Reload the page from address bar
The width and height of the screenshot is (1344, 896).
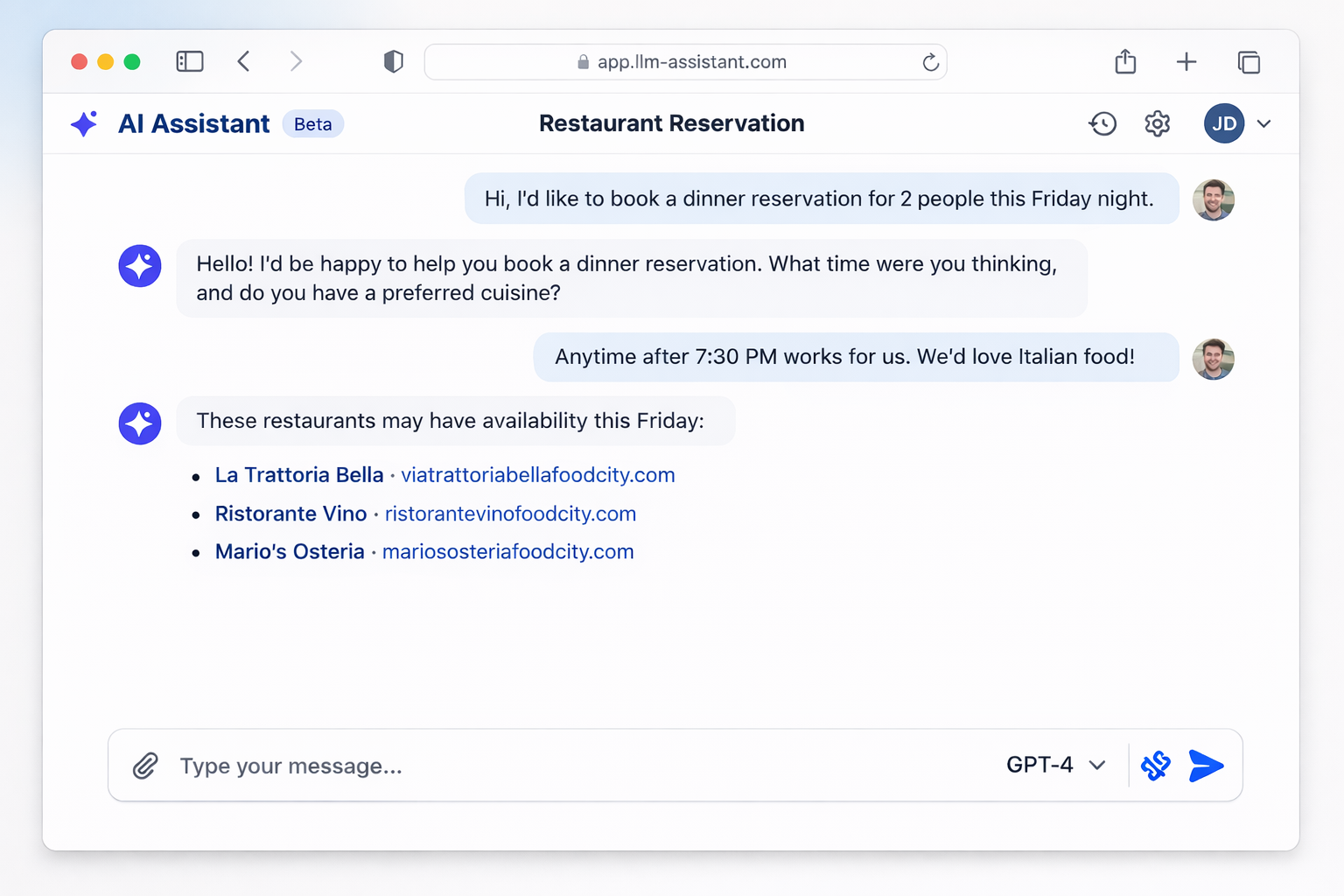point(930,62)
